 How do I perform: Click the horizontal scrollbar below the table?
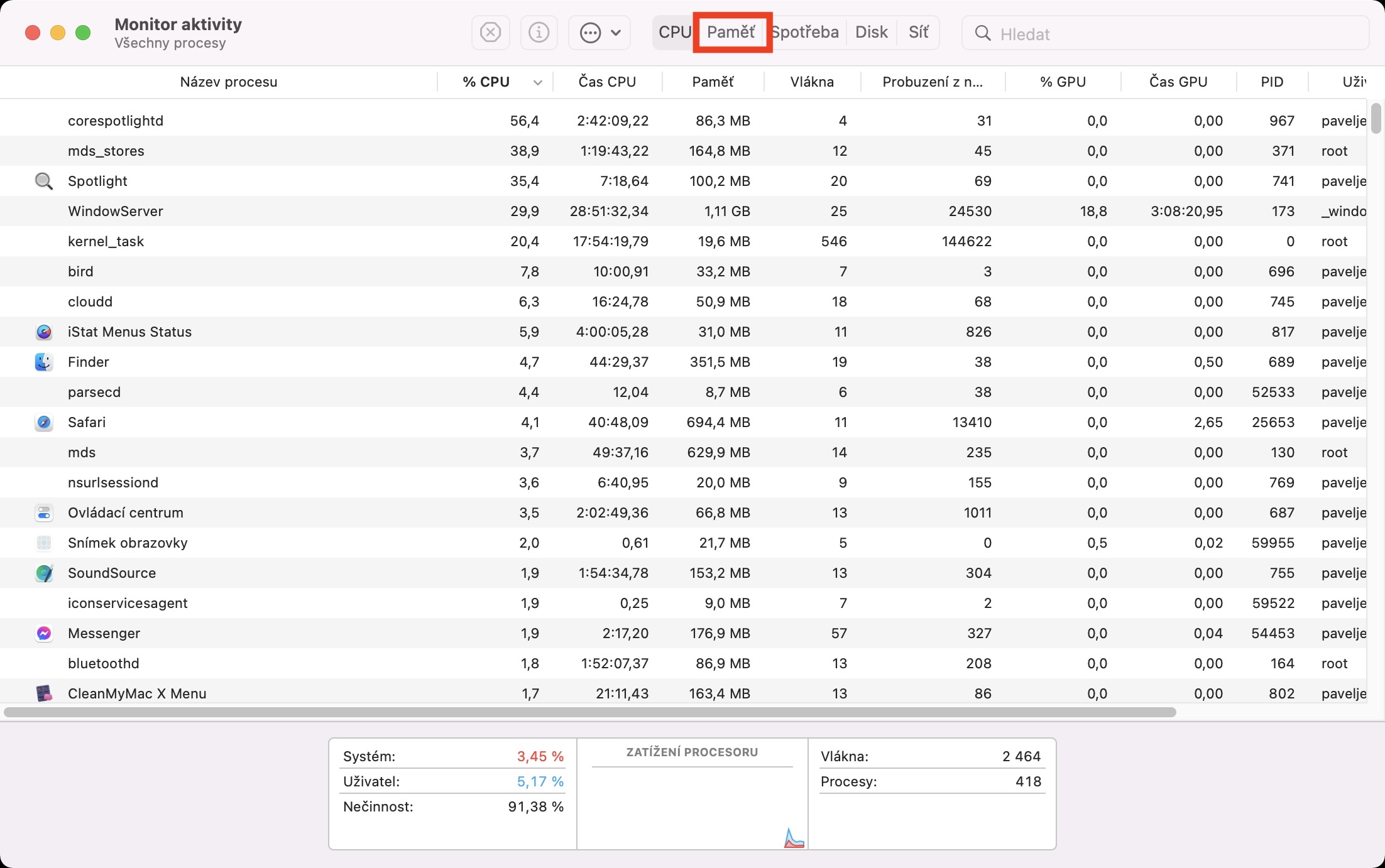[589, 712]
